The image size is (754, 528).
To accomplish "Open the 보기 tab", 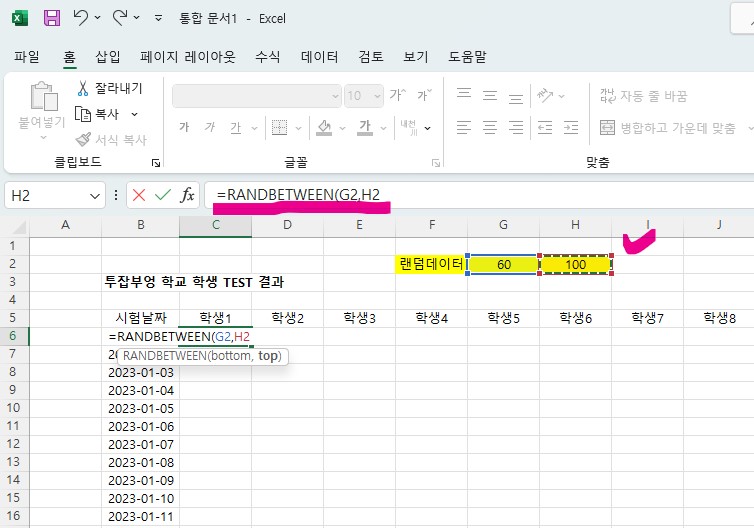I will (415, 57).
